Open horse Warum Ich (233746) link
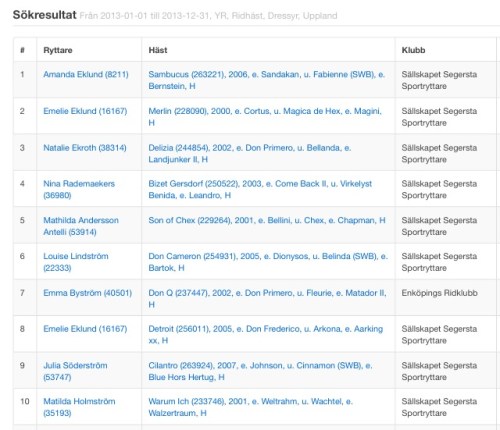The height and width of the screenshot is (430, 500). pyautogui.click(x=251, y=407)
